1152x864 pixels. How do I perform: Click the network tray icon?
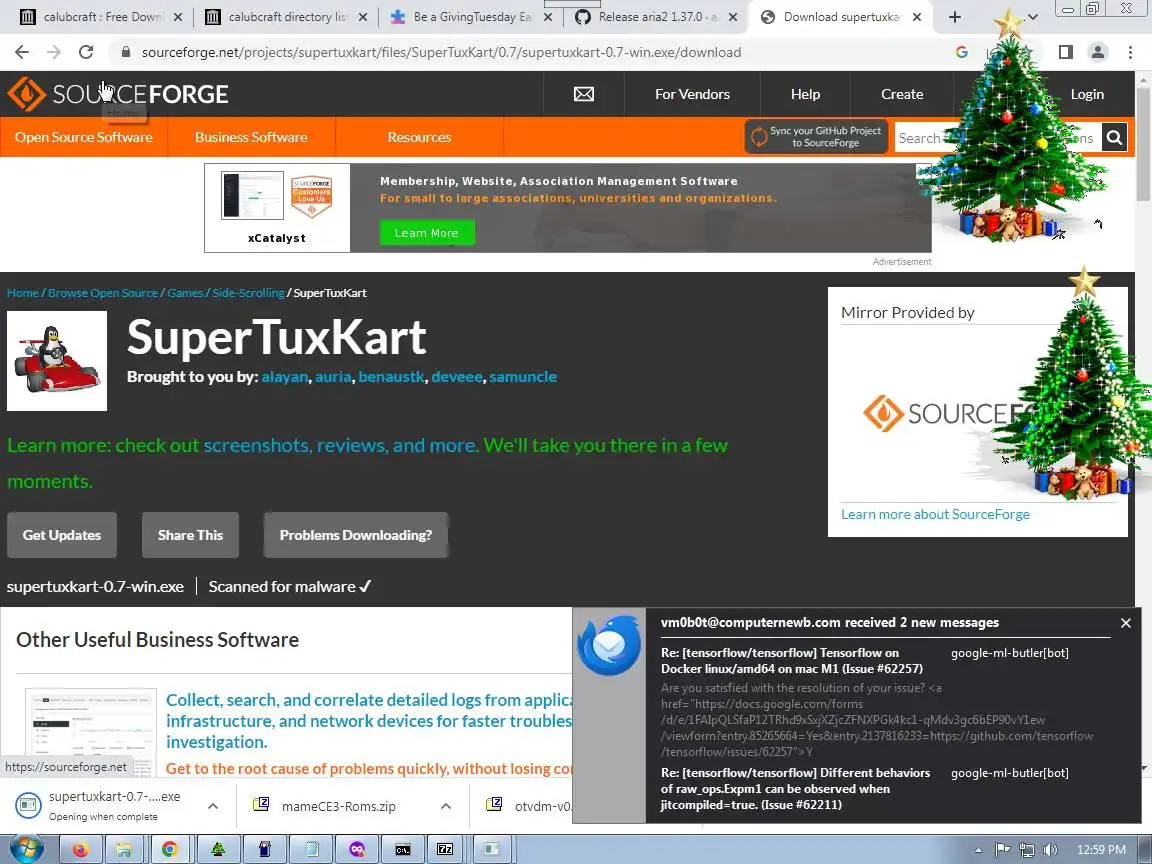click(x=1026, y=849)
